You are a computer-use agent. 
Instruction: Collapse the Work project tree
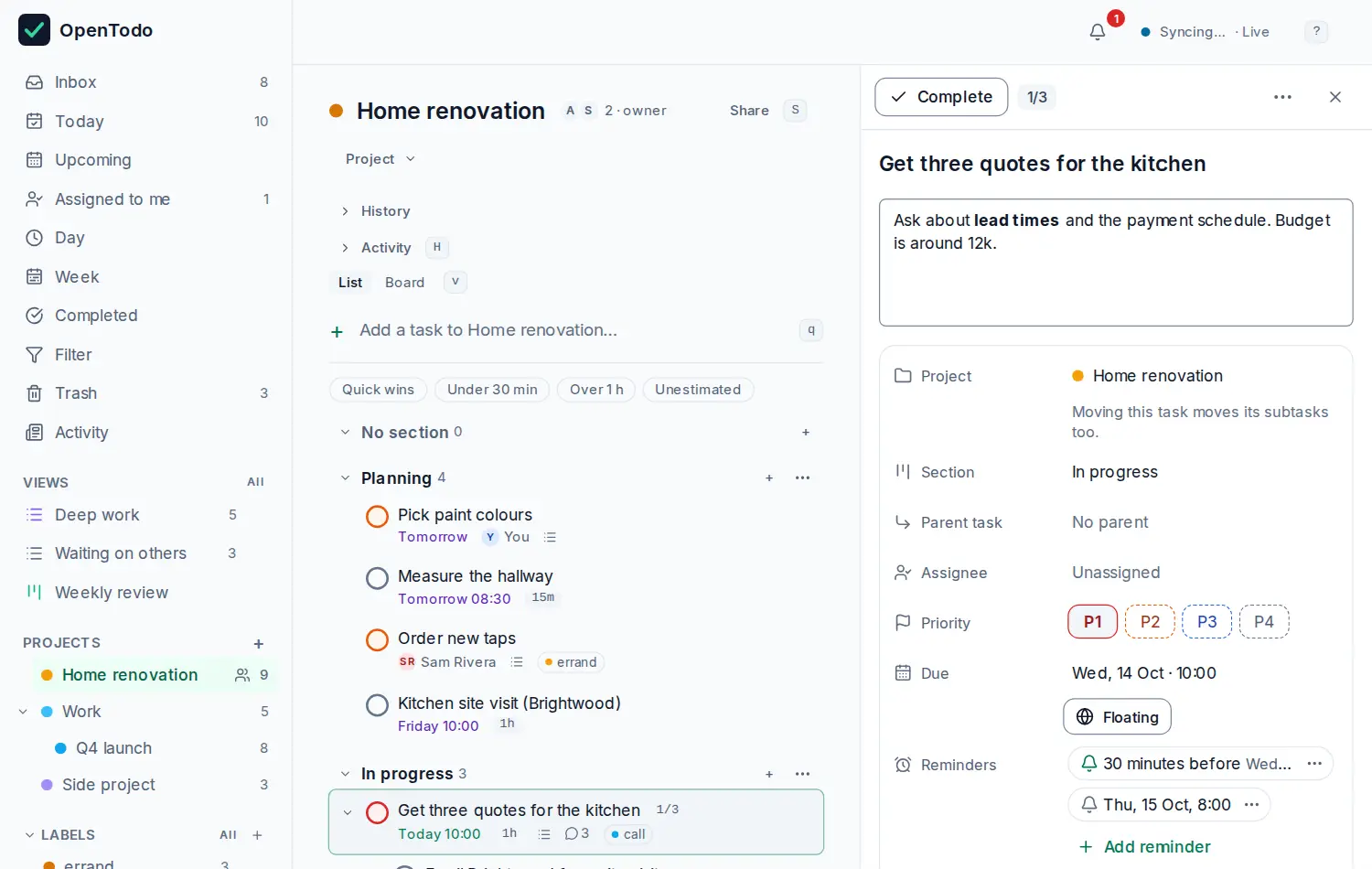click(x=23, y=712)
